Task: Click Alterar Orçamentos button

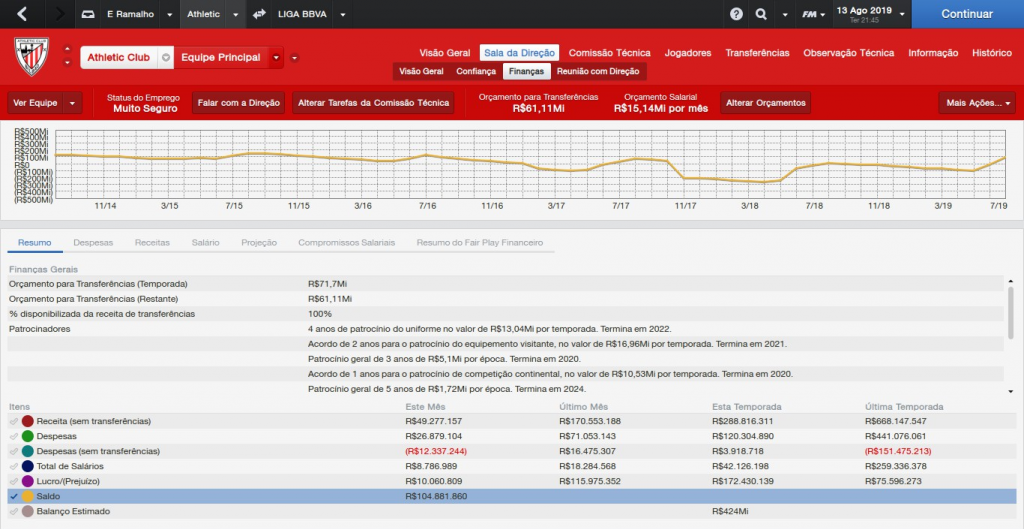Action: coord(765,103)
